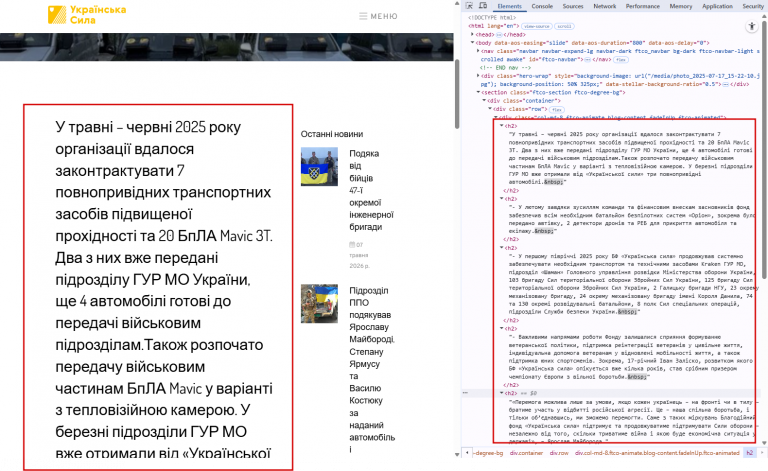Click the Українська Сила logo

coord(87,15)
